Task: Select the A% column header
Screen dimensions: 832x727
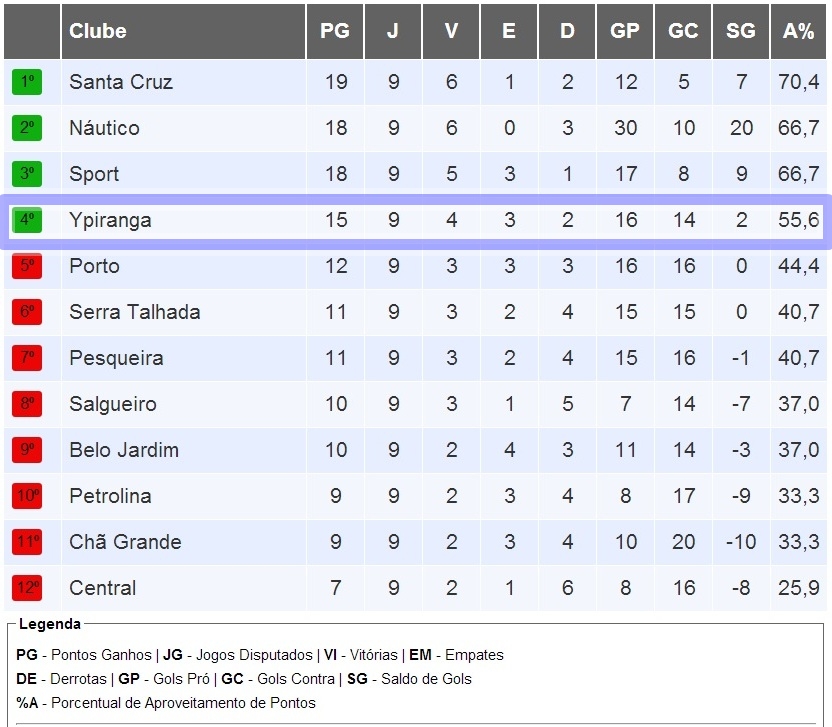Action: coord(799,31)
